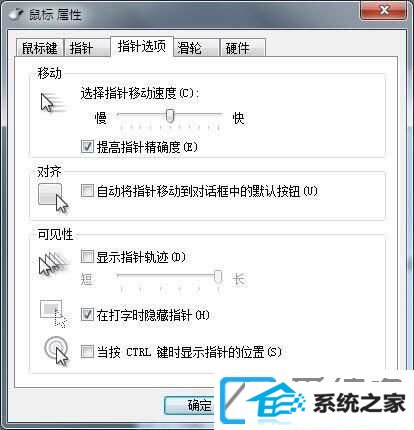
Task: Switch to the 鼠标键 tab
Action: pos(40,48)
